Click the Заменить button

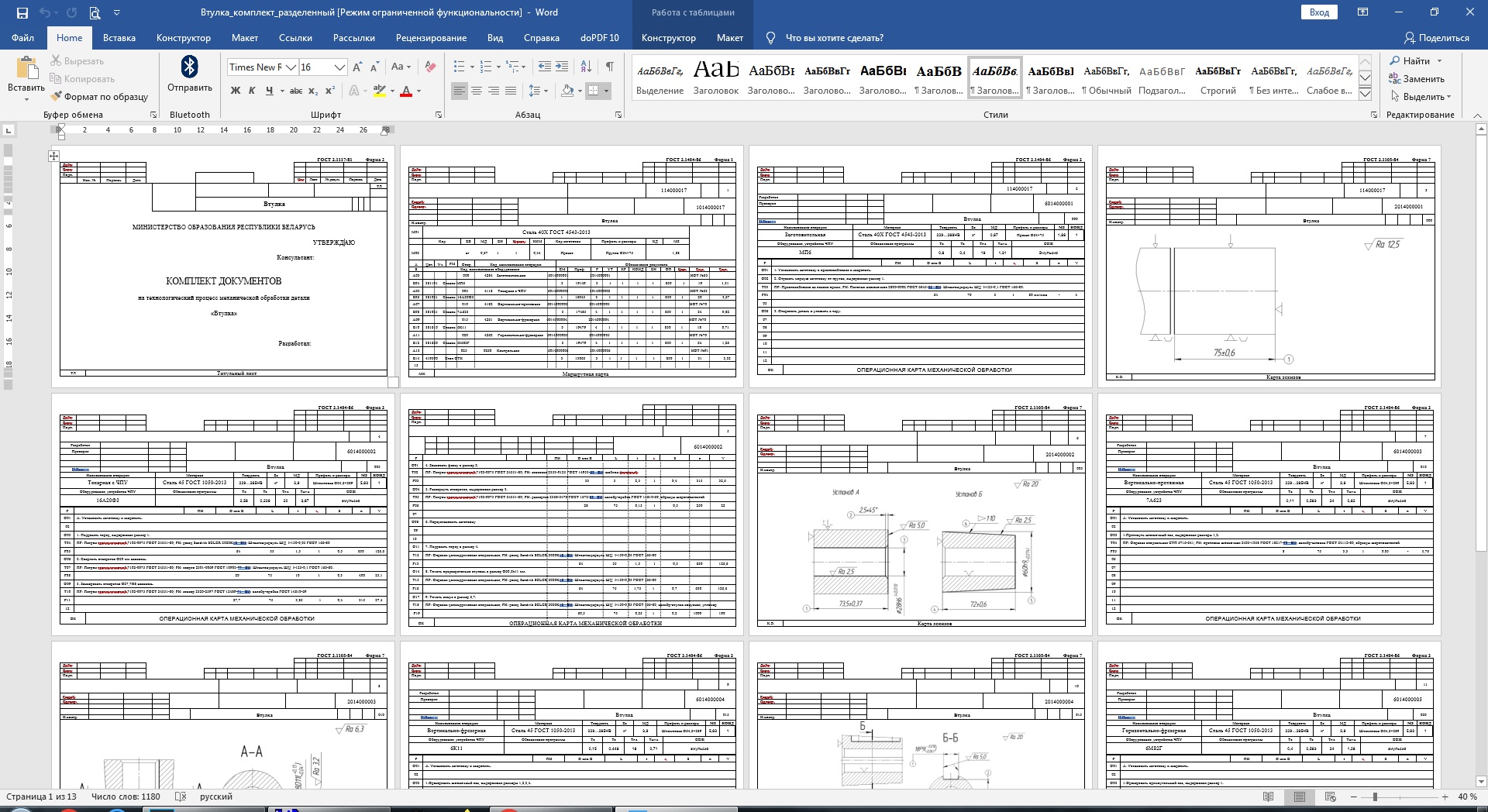click(x=1417, y=79)
